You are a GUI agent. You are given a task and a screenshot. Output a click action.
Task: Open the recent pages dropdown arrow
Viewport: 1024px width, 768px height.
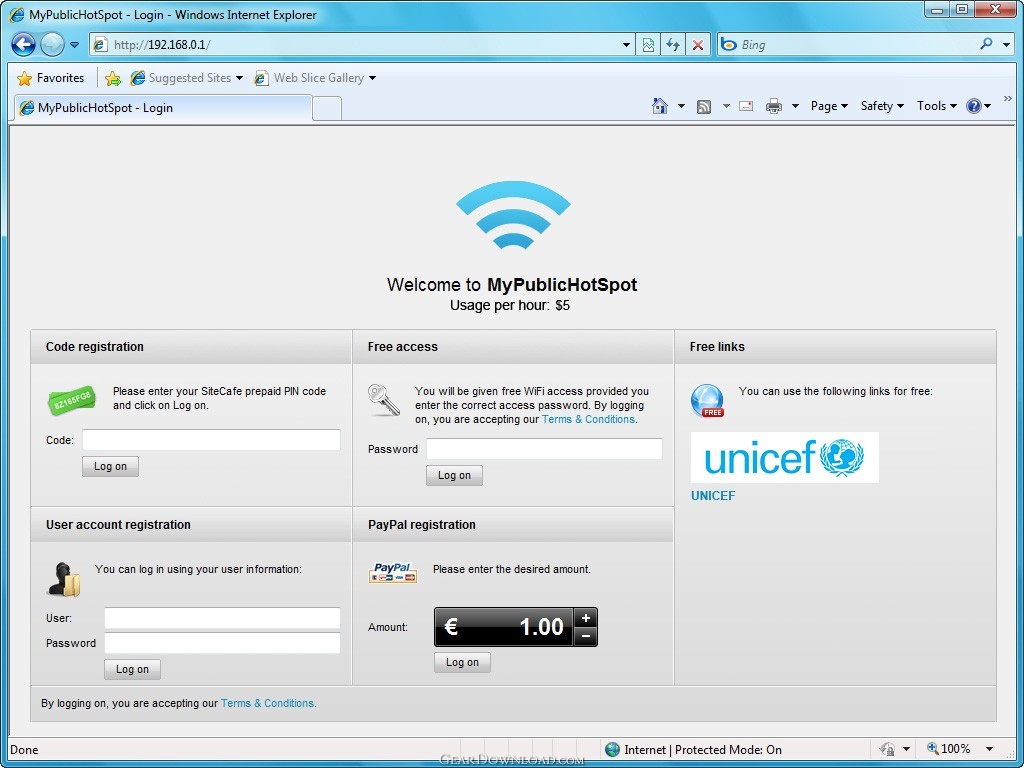(x=74, y=45)
